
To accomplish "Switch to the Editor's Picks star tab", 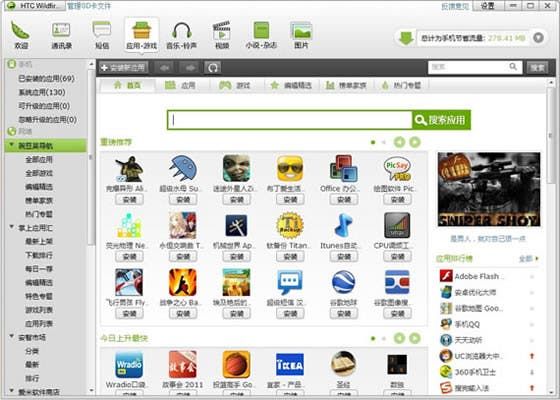I will coord(291,85).
